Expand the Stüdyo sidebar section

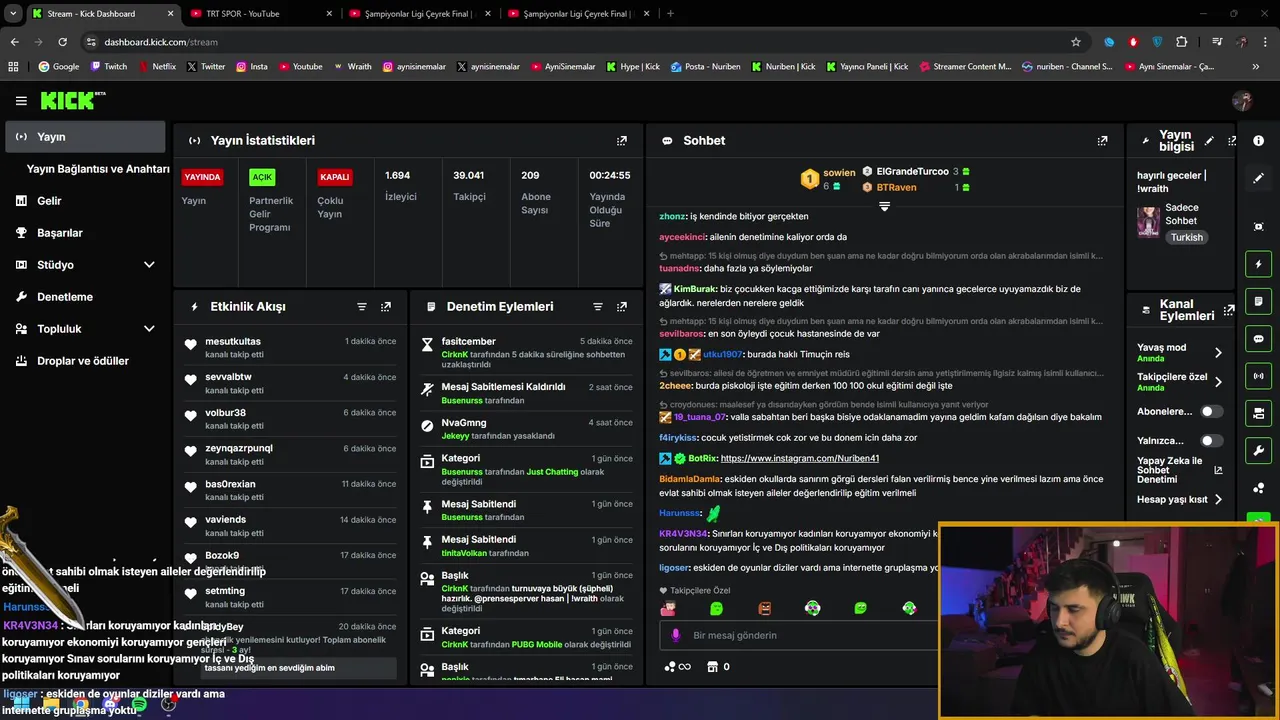[149, 265]
